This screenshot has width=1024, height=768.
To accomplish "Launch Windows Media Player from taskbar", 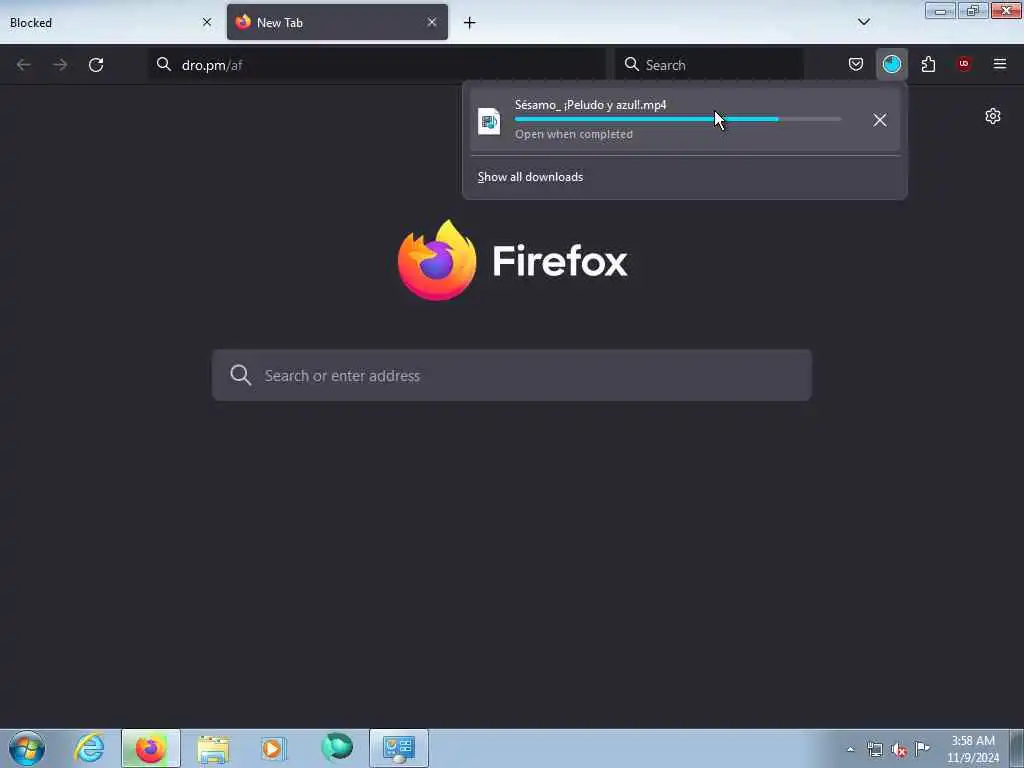I will (x=274, y=748).
